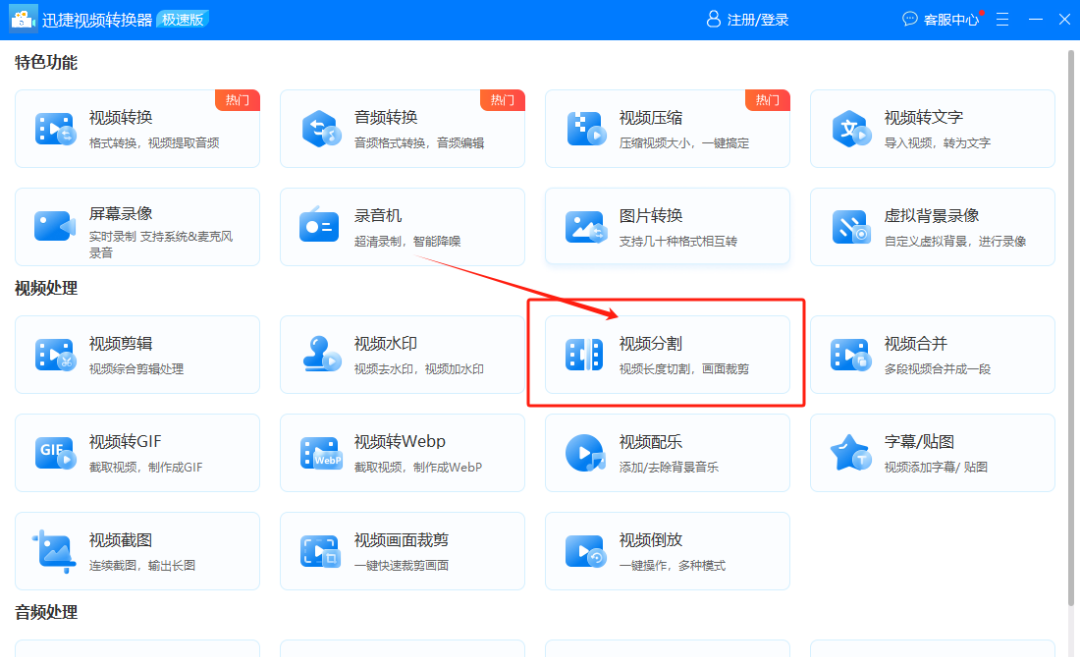
Task: Click the description 视频去水印，视频加水印
Action: [x=419, y=369]
